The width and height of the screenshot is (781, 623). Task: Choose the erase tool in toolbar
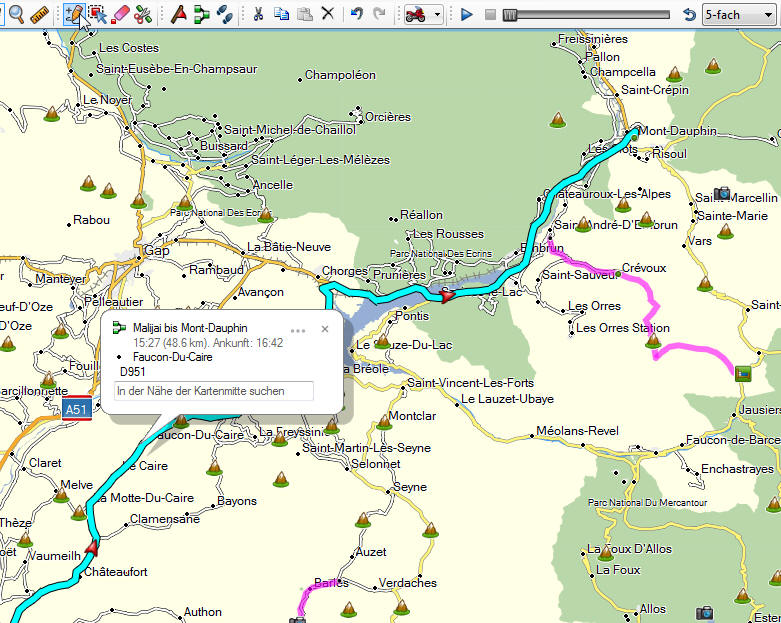coord(121,14)
